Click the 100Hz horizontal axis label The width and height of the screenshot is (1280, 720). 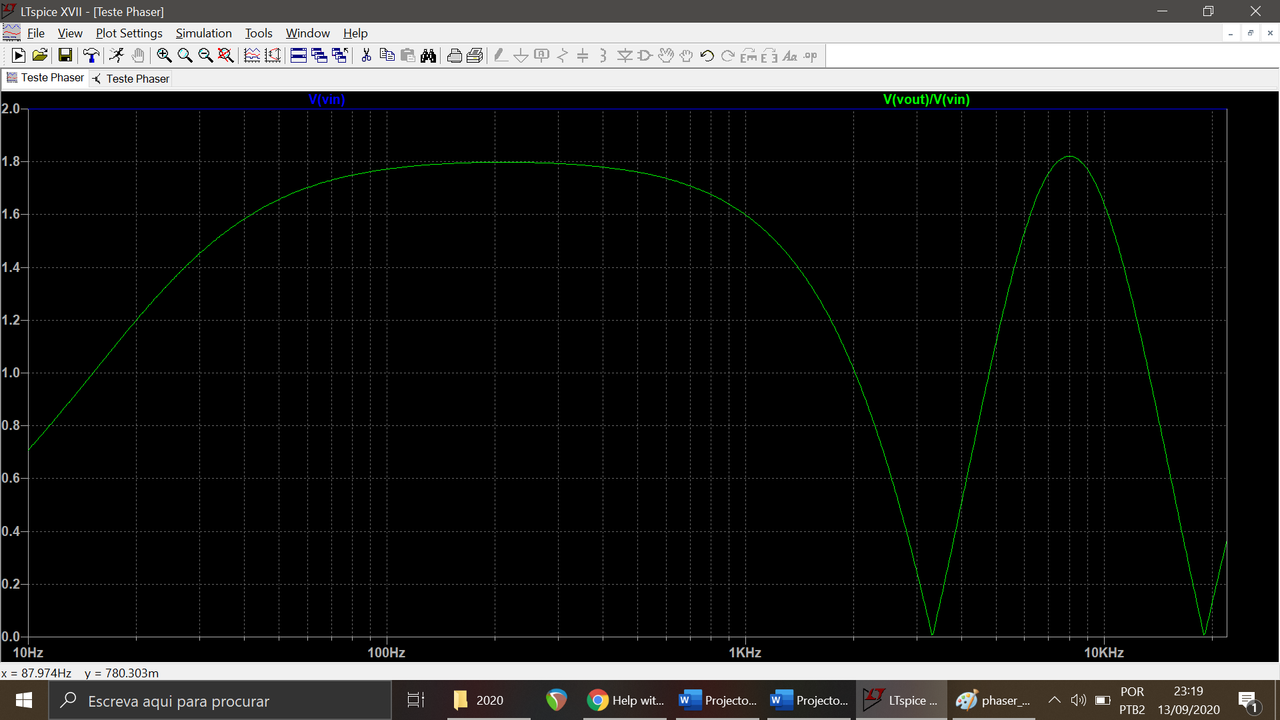387,653
